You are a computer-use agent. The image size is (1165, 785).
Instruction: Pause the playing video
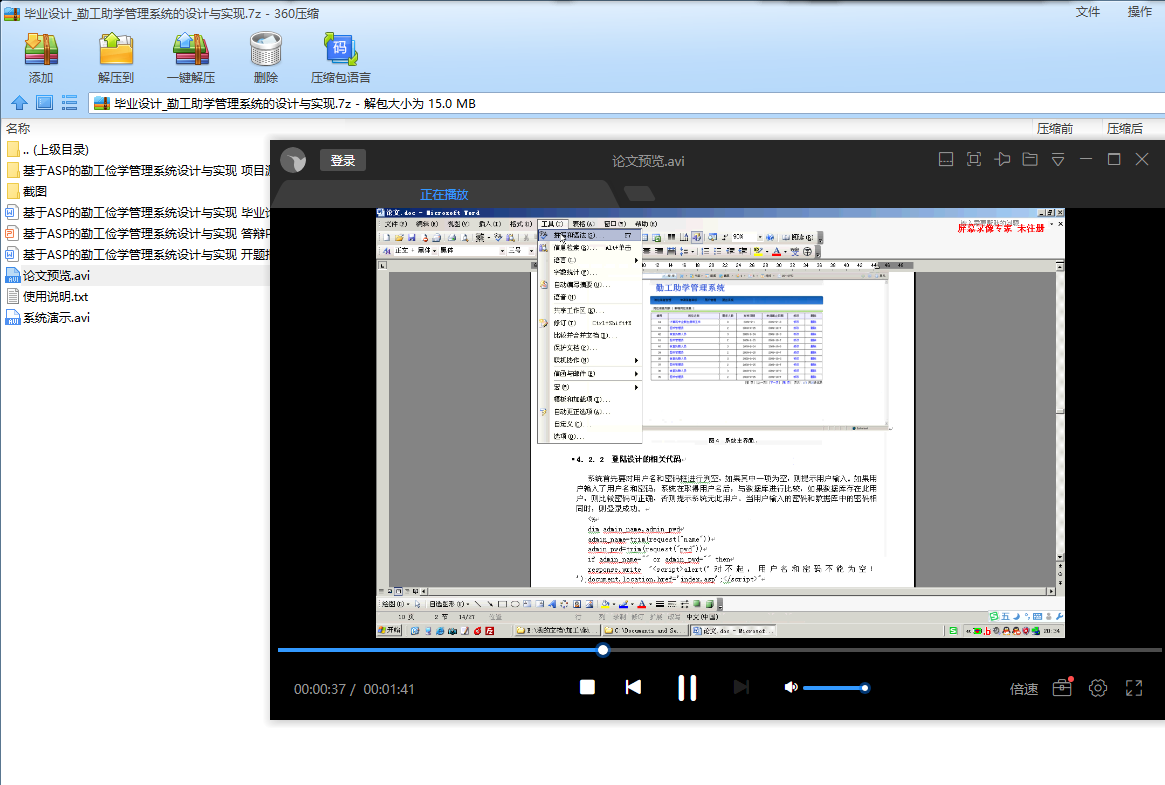point(687,688)
